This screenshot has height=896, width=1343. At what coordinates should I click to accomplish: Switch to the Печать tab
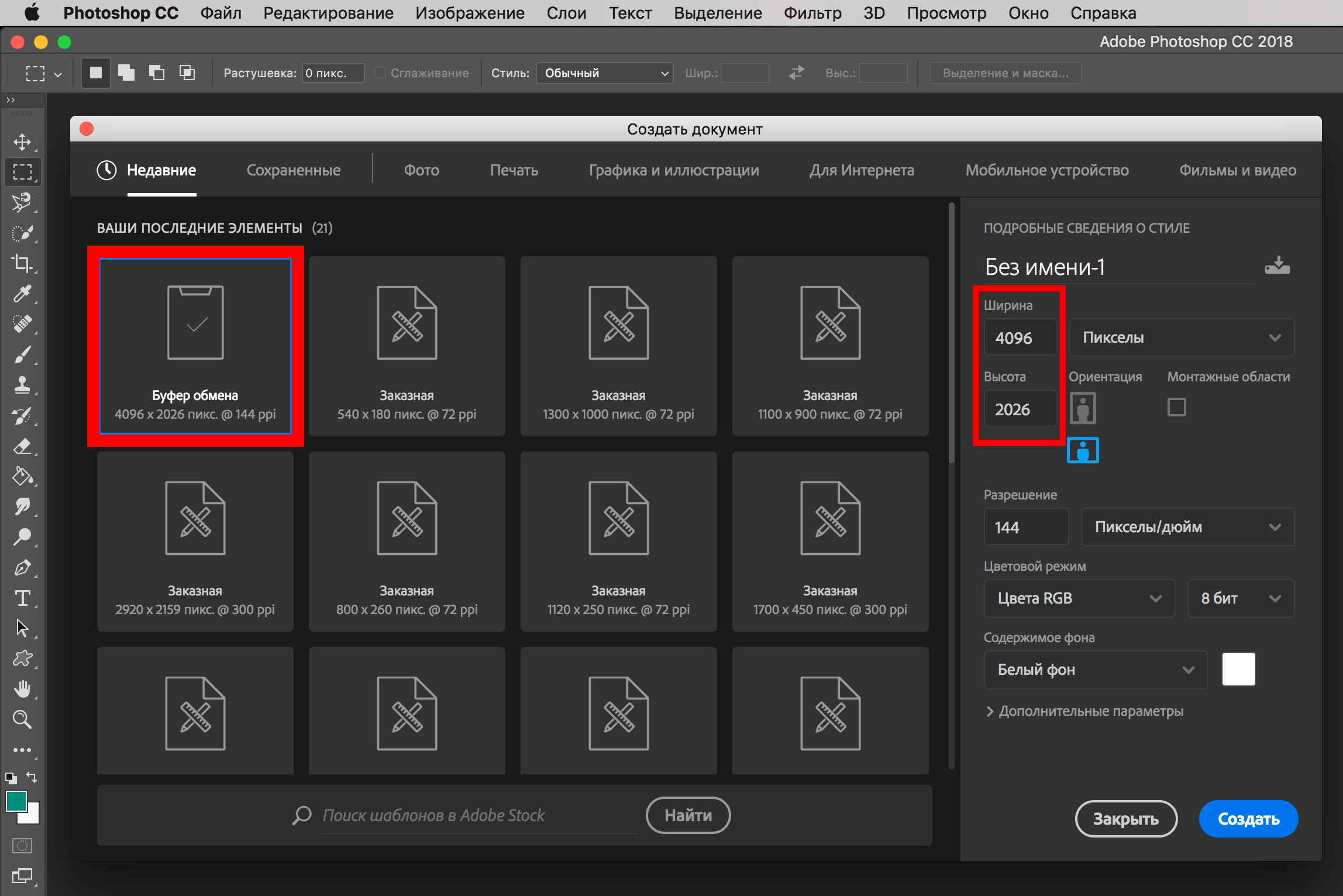[x=514, y=170]
